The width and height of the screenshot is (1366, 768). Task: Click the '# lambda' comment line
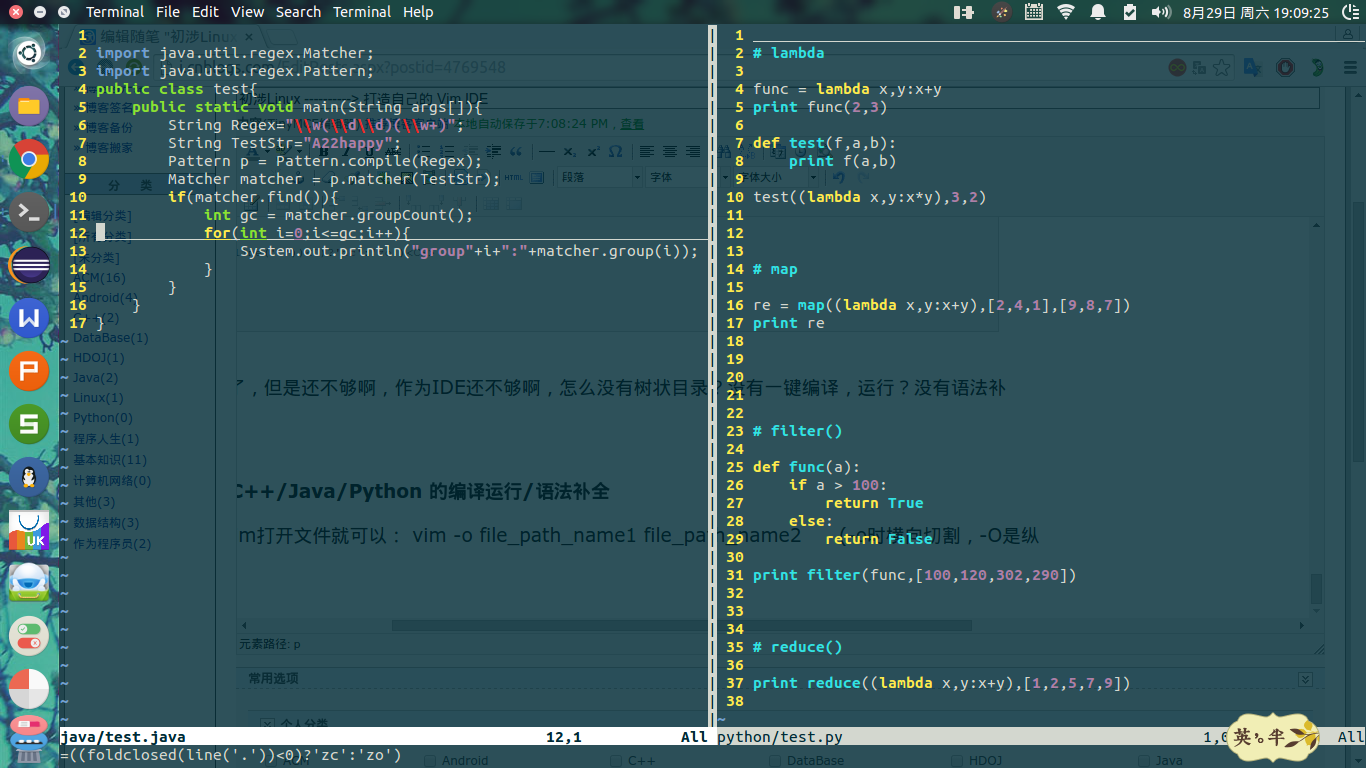789,53
